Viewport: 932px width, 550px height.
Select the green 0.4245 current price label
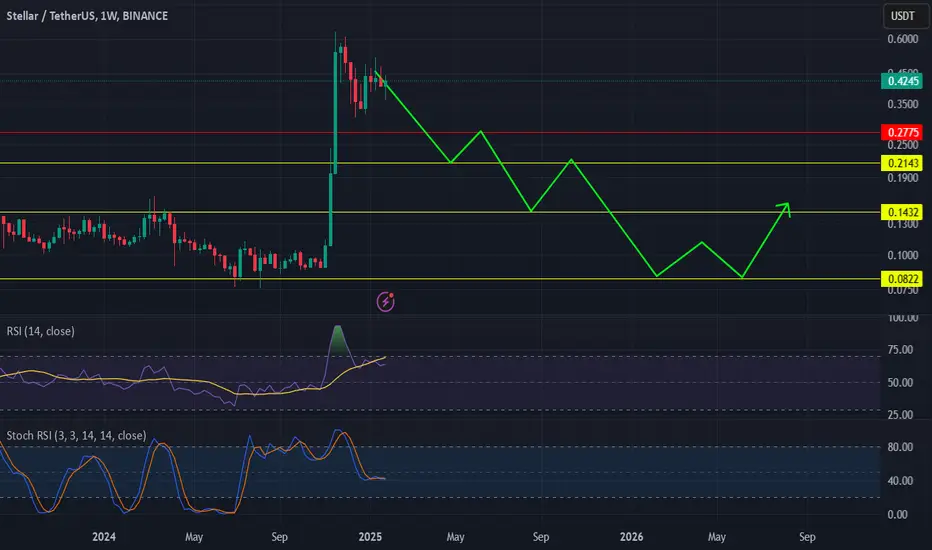point(902,81)
